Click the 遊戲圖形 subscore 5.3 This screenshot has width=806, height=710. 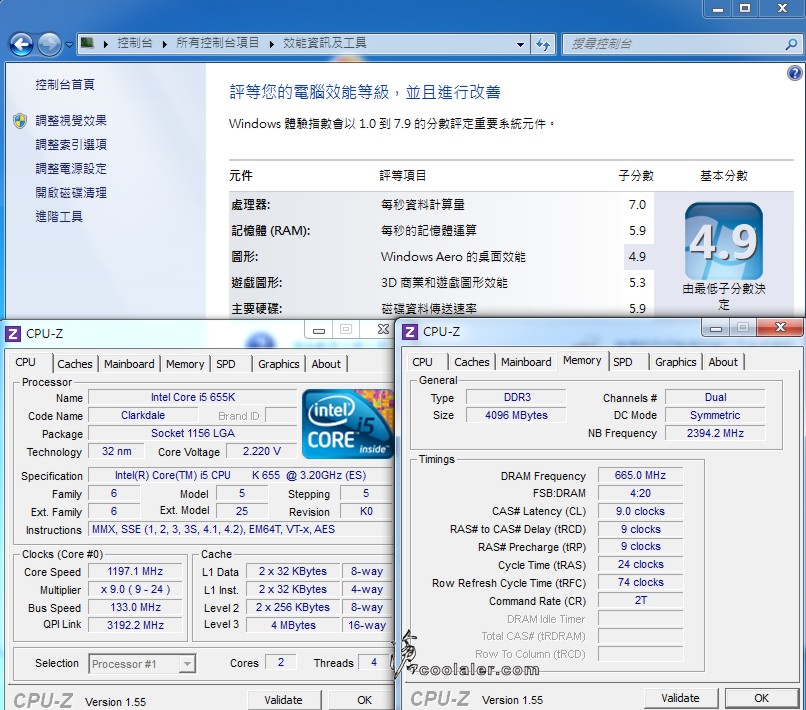637,283
